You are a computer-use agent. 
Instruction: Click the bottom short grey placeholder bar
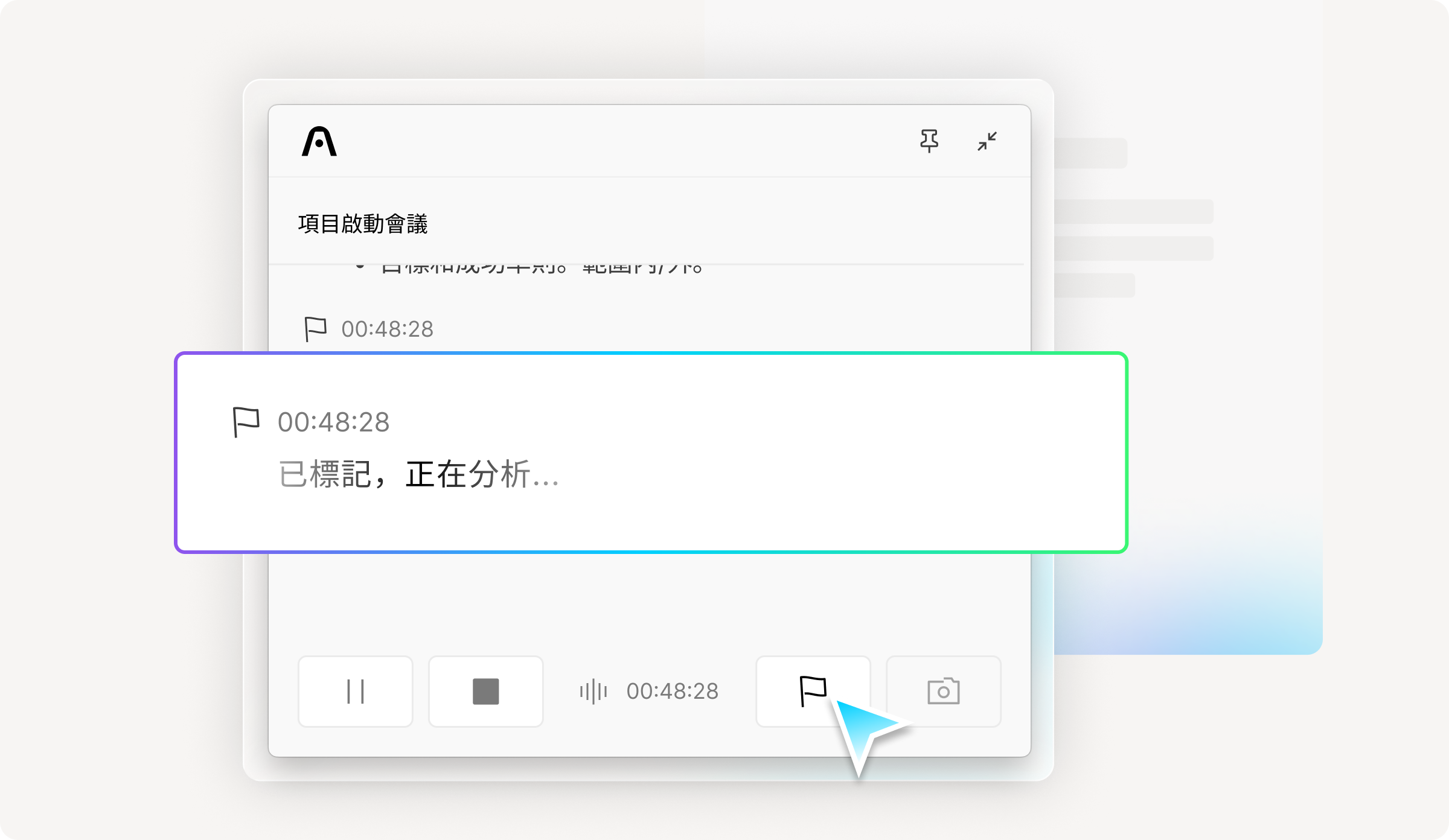click(x=1094, y=285)
